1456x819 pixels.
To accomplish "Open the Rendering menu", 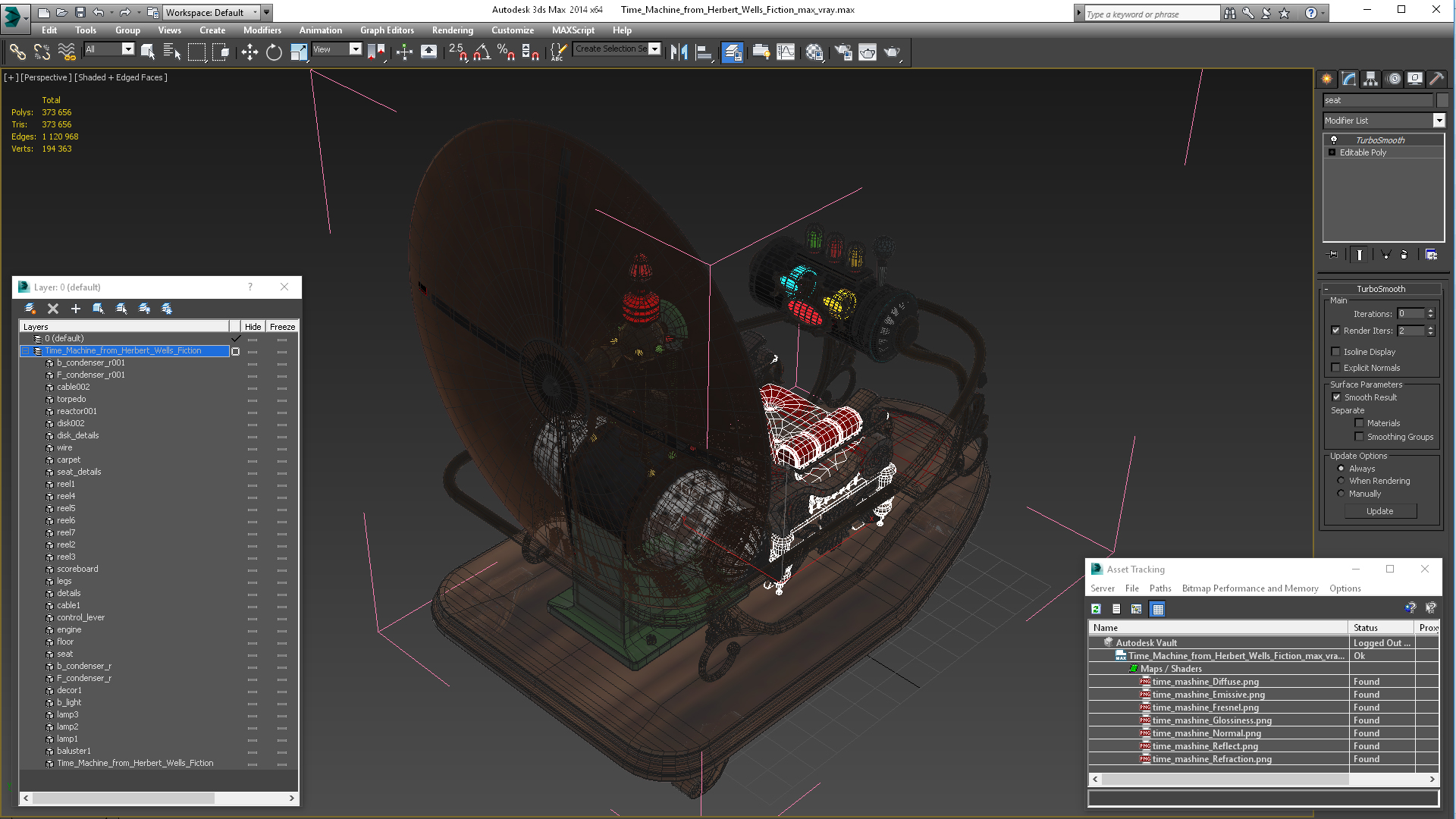I will click(452, 30).
